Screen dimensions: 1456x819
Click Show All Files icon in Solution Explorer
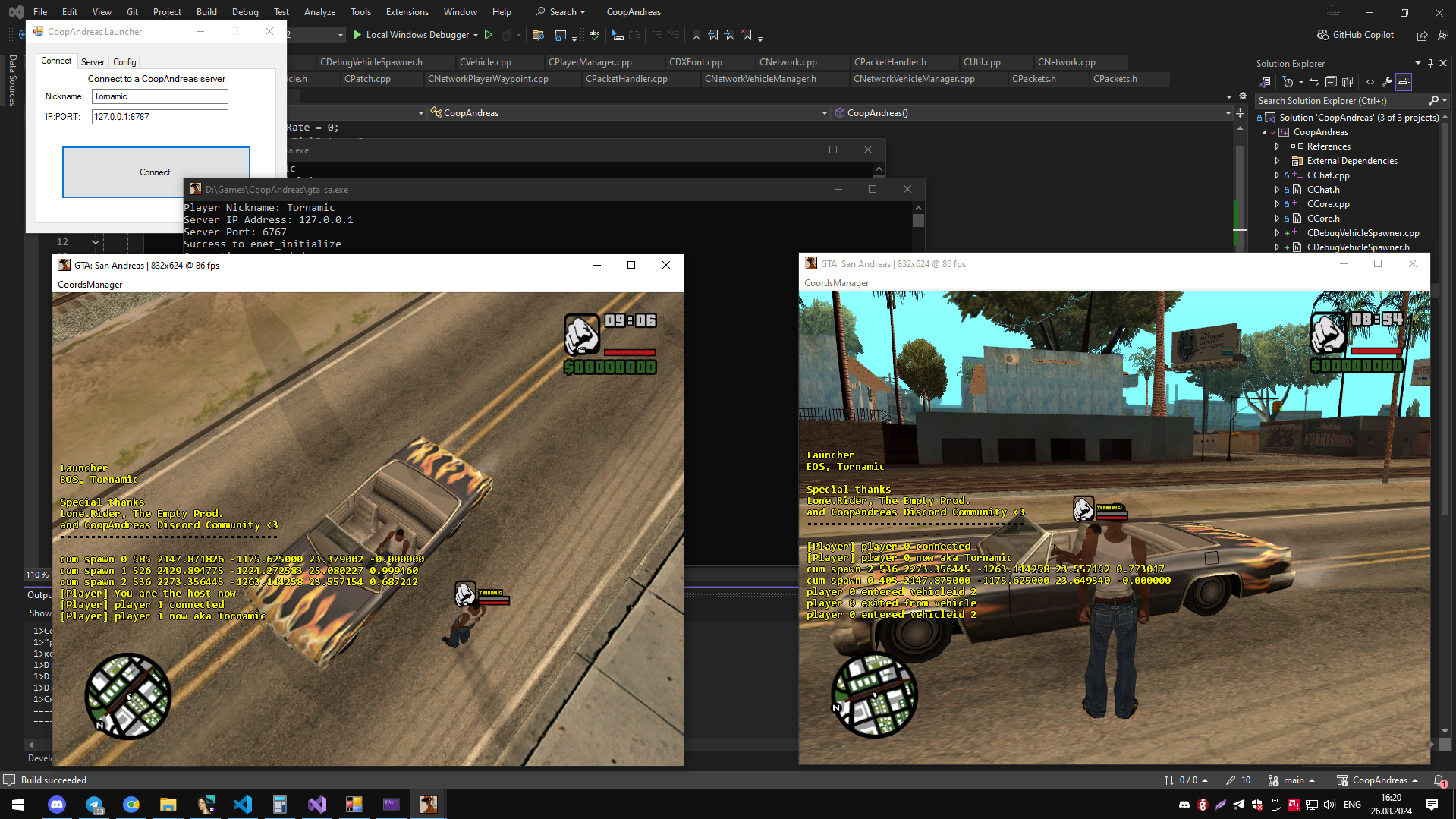point(1348,82)
